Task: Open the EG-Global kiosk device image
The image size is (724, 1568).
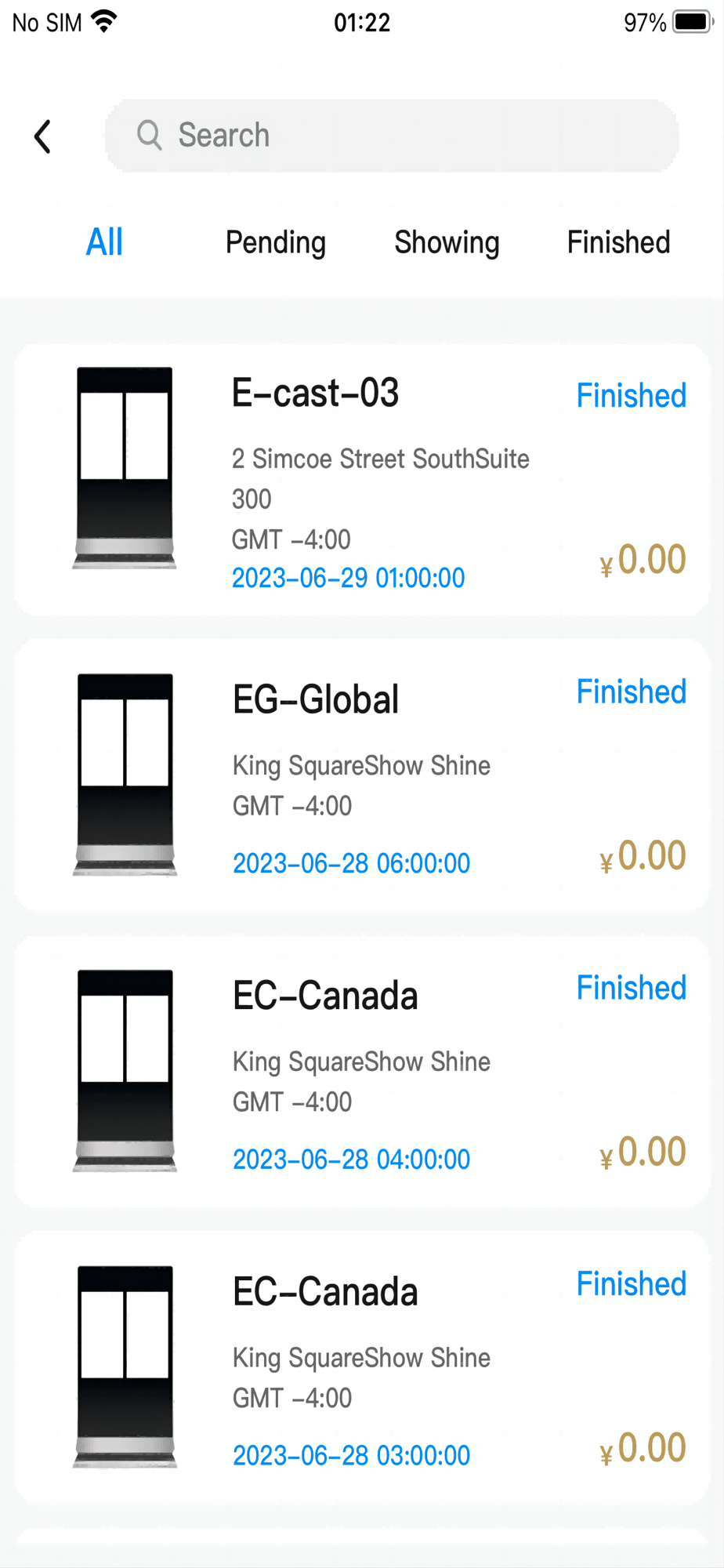Action: (x=125, y=775)
